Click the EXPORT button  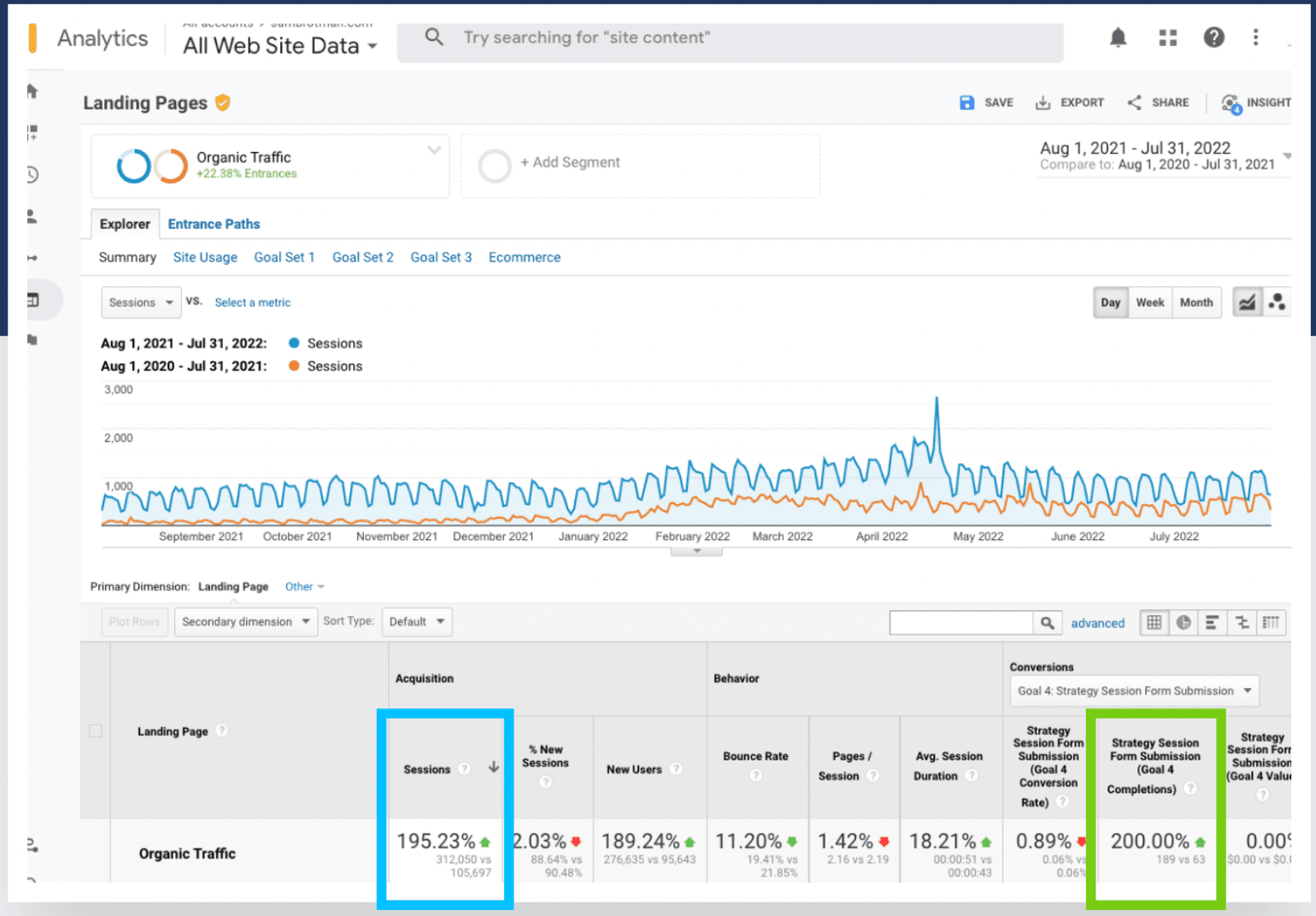coord(1070,103)
